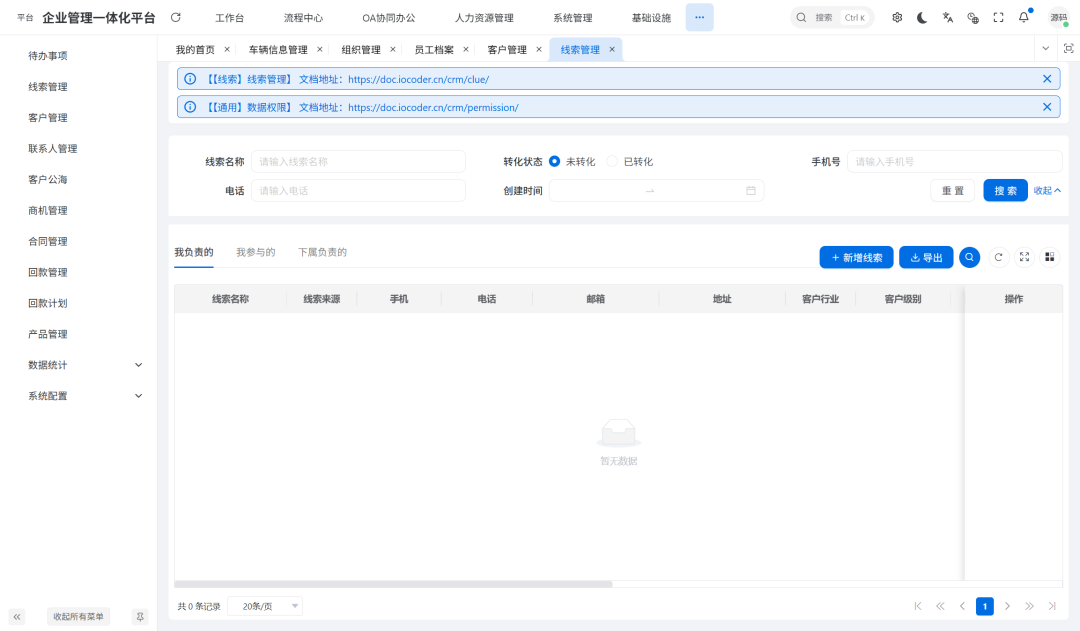Open the notification bell icon
Viewport: 1080px width, 631px height.
[x=1021, y=17]
